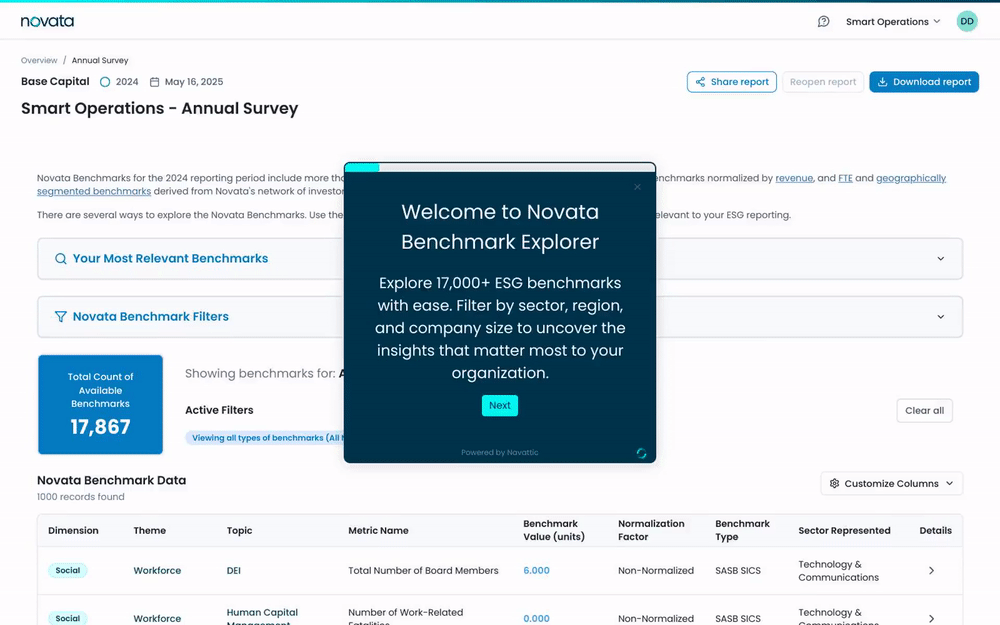Viewport: 1000px width, 625px height.
Task: Click the DEI topic cell
Action: [233, 571]
